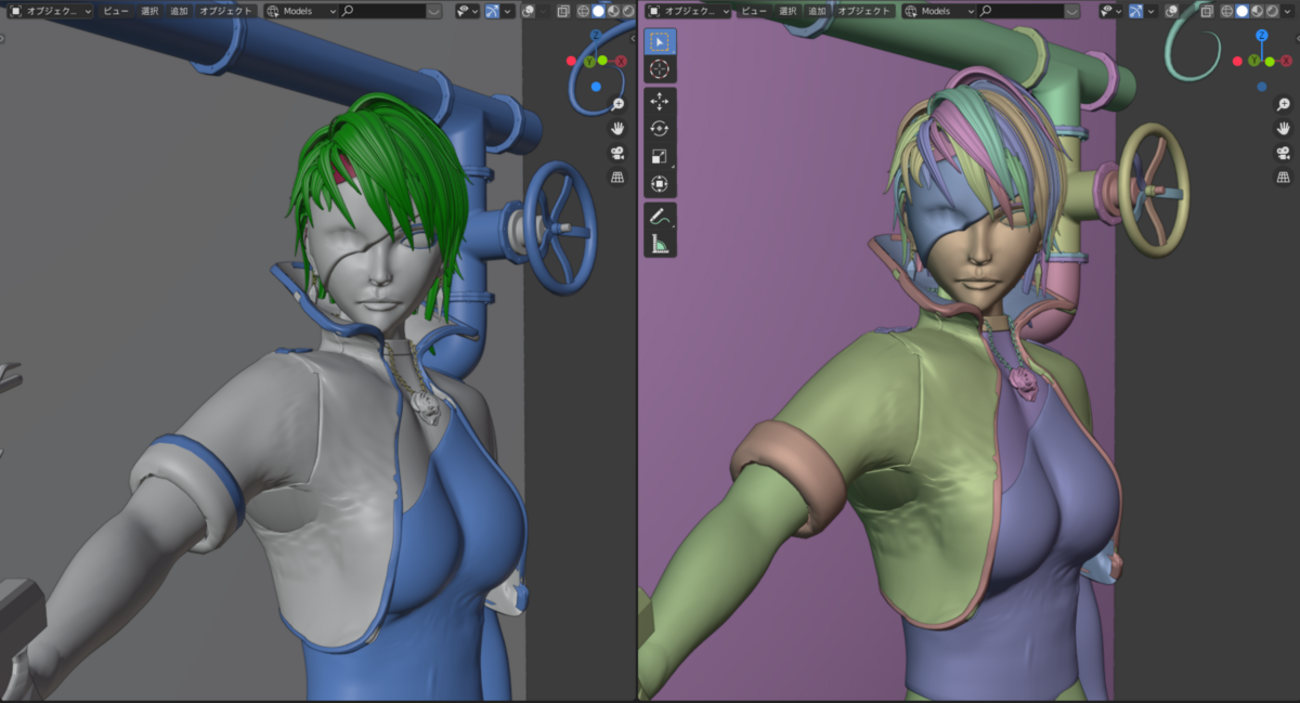1300x703 pixels.
Task: Activate the Measure ruler tool
Action: point(659,243)
